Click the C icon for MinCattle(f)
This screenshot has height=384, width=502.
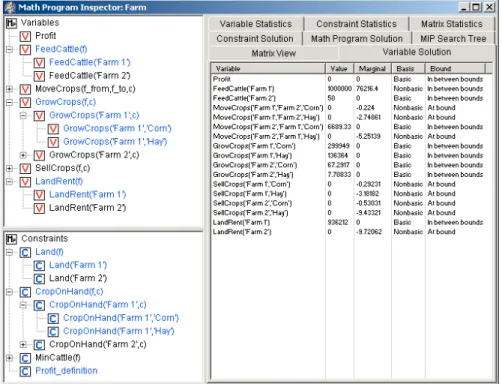25,358
